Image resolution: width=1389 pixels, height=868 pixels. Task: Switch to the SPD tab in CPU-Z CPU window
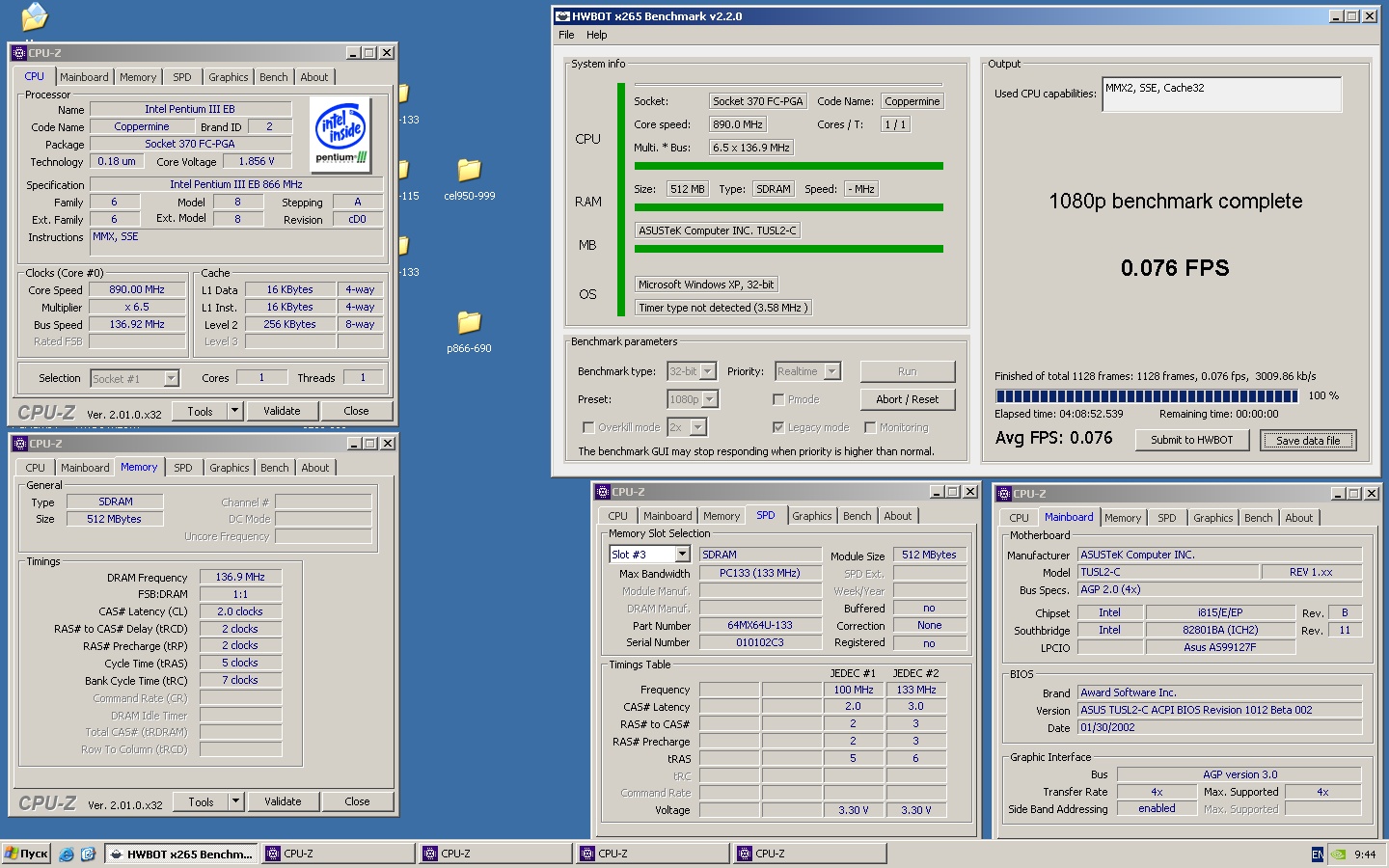(x=182, y=77)
